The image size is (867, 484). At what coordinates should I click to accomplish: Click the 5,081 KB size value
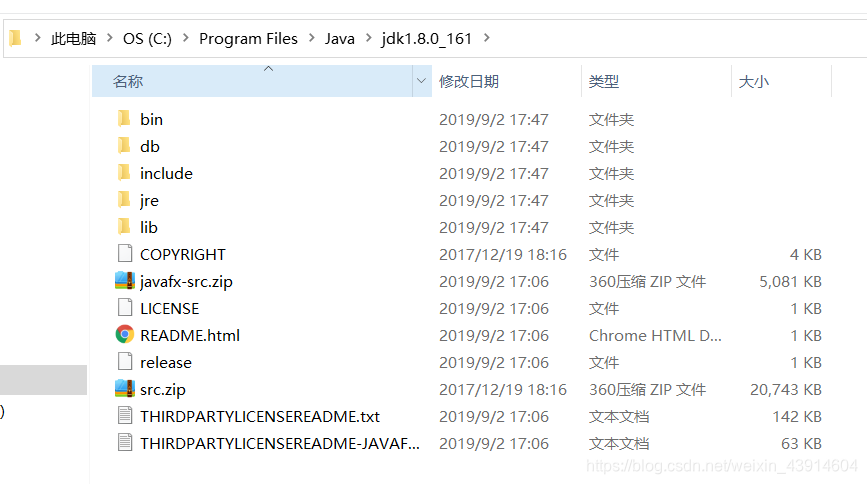[790, 282]
